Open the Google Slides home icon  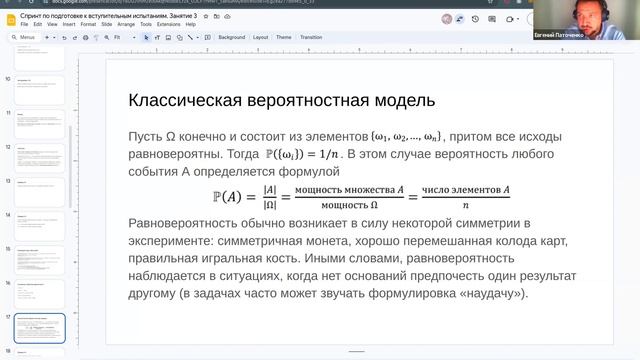(x=11, y=20)
